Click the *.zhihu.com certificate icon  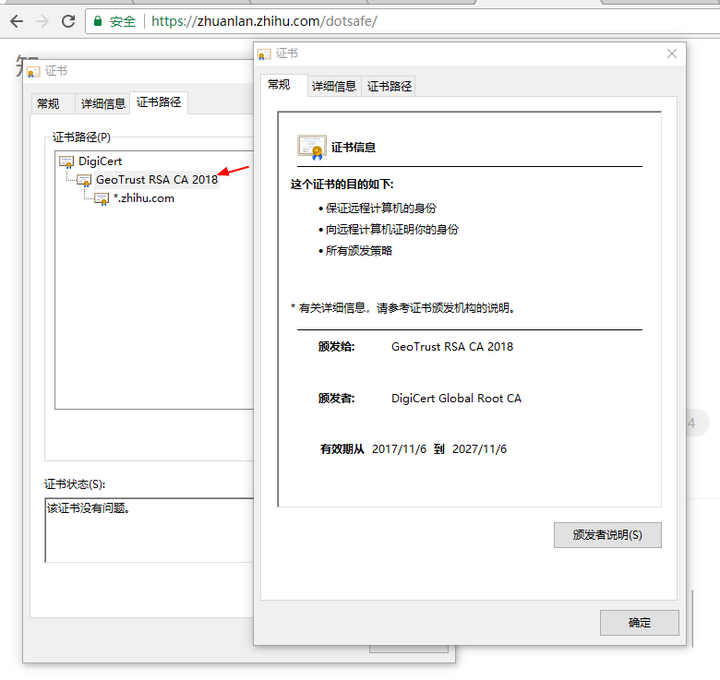[101, 199]
